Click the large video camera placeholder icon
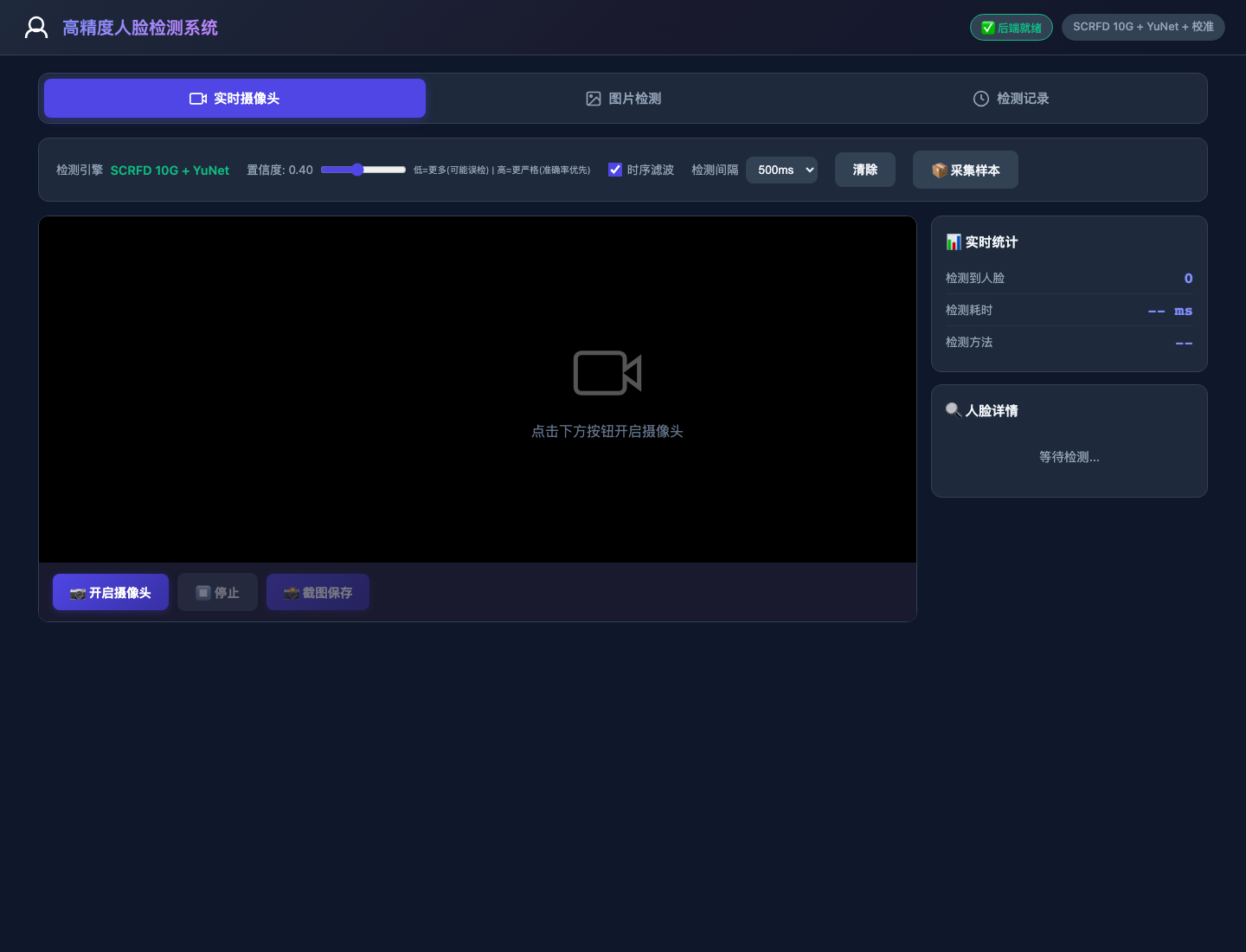 [607, 373]
